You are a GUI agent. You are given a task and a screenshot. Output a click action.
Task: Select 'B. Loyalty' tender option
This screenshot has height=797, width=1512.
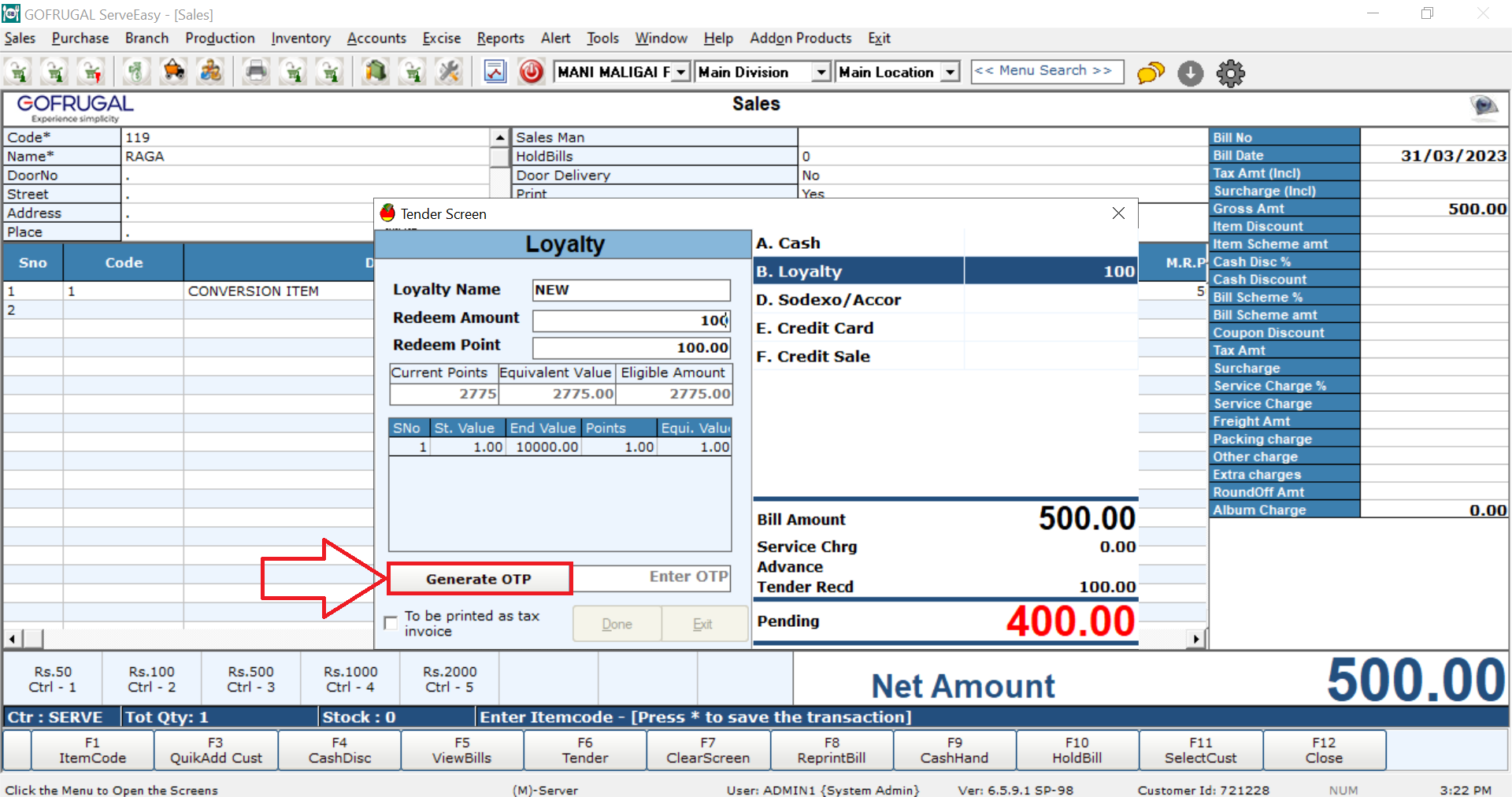(x=945, y=272)
